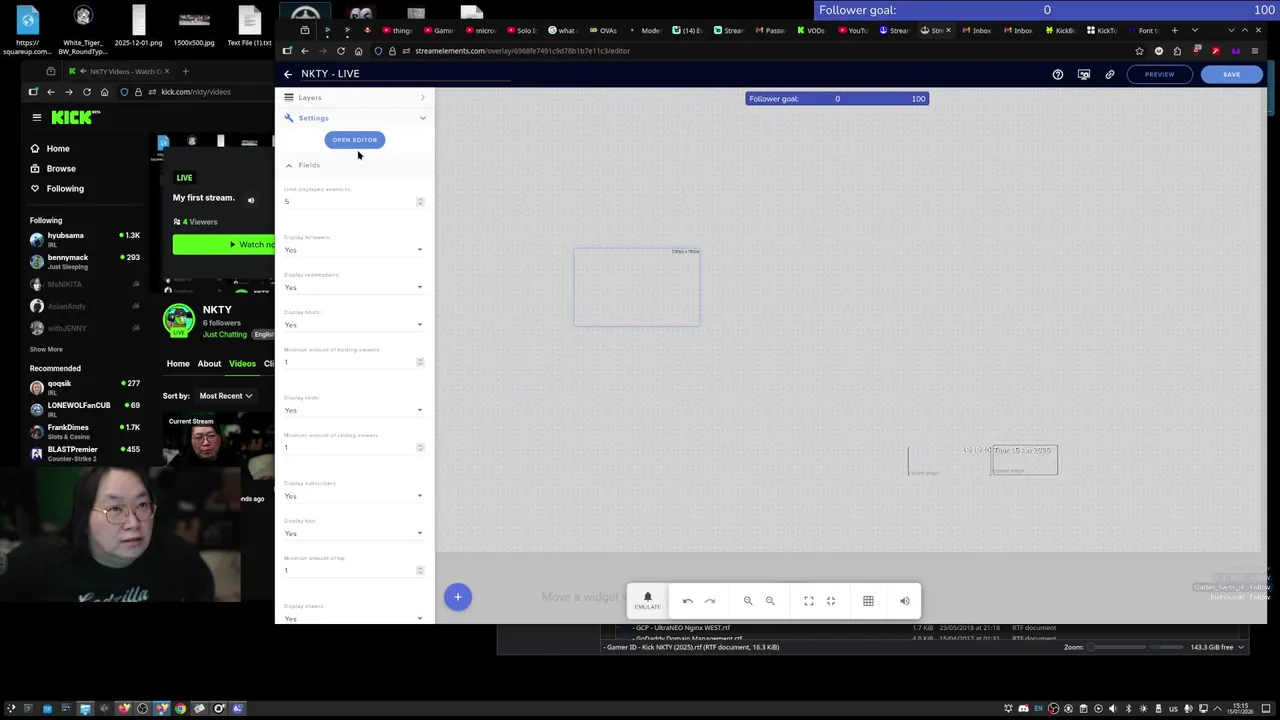Click the Minimum amount of hosting viewers field

pos(354,362)
